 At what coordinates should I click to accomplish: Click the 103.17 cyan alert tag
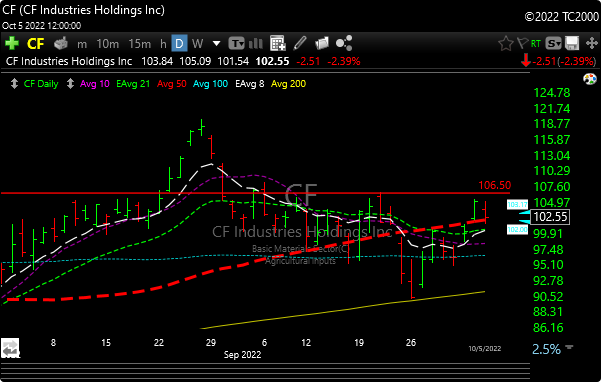pos(517,205)
